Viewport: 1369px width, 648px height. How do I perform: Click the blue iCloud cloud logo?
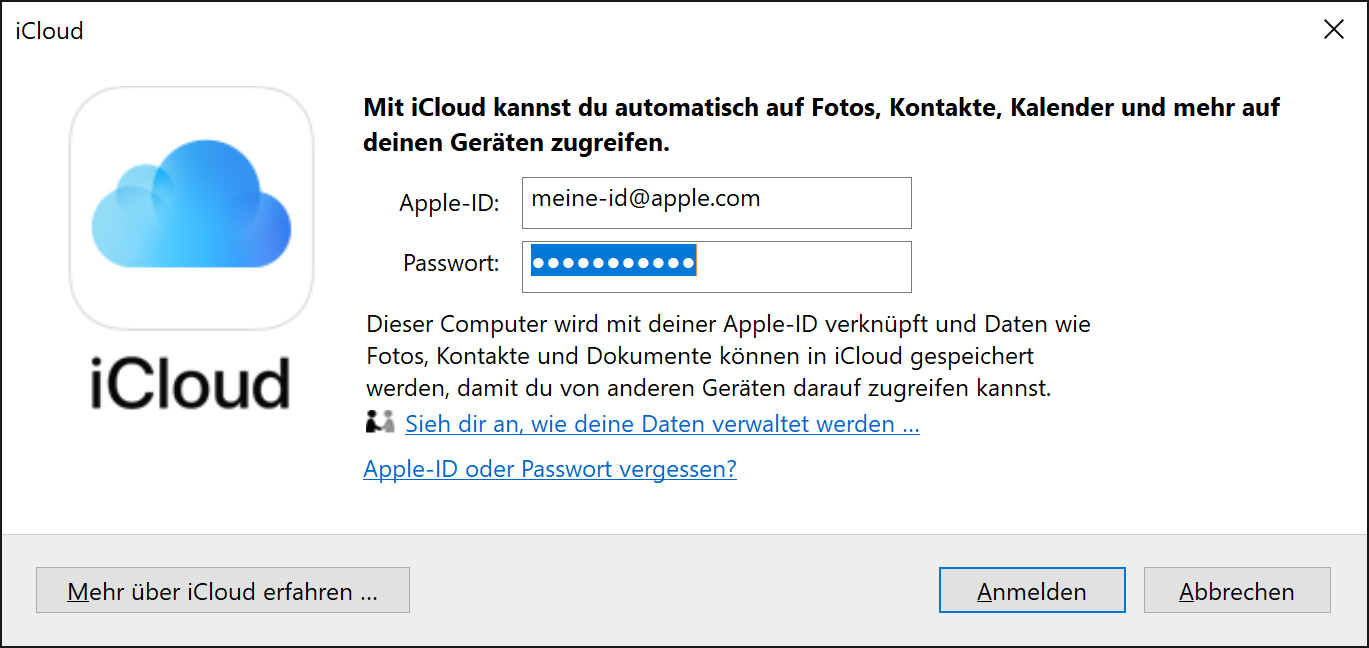click(x=191, y=207)
